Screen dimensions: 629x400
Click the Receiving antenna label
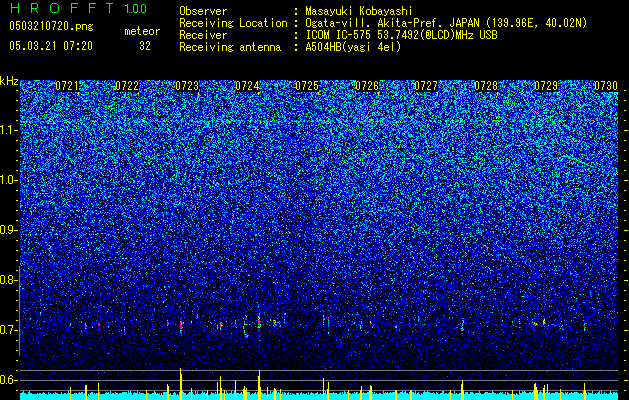(x=230, y=47)
